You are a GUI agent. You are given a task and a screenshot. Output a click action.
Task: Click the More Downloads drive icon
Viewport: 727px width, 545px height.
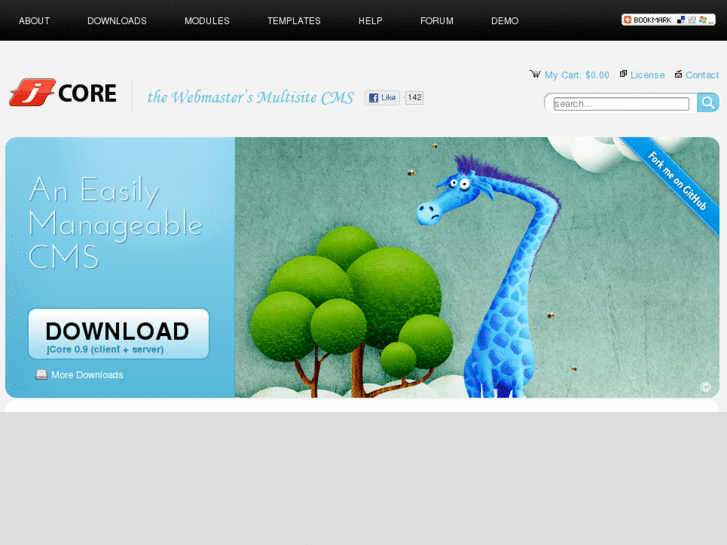tap(41, 375)
